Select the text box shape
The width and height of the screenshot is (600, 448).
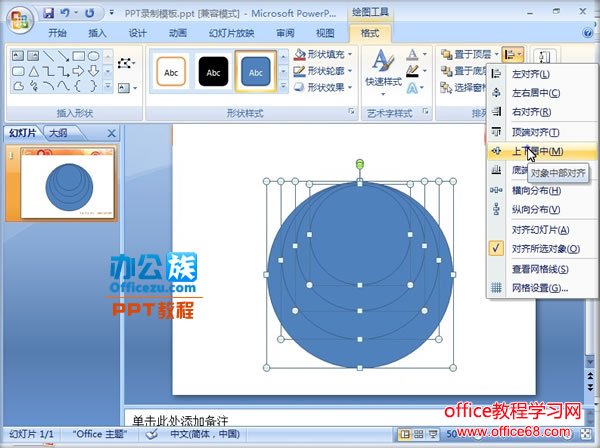[18, 56]
